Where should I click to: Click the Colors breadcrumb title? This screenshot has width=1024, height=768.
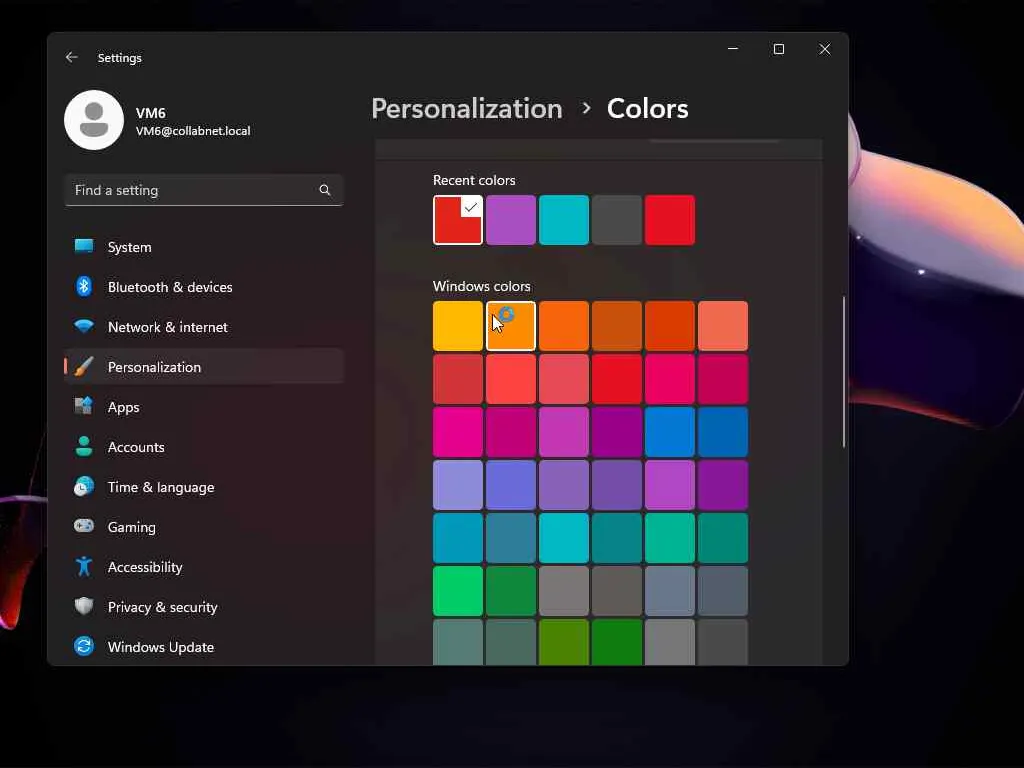[x=647, y=108]
